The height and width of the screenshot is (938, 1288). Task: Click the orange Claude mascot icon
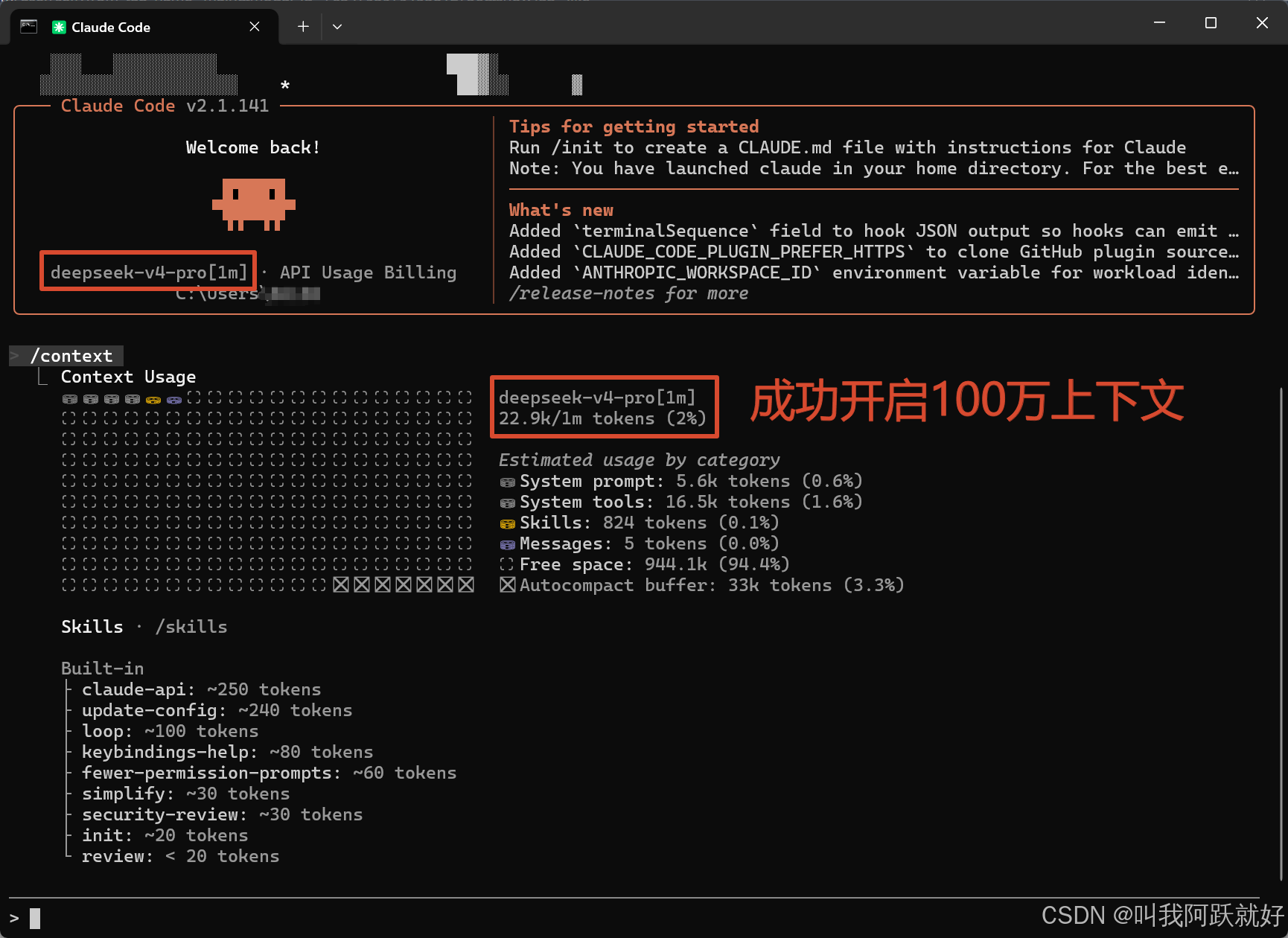click(x=254, y=204)
